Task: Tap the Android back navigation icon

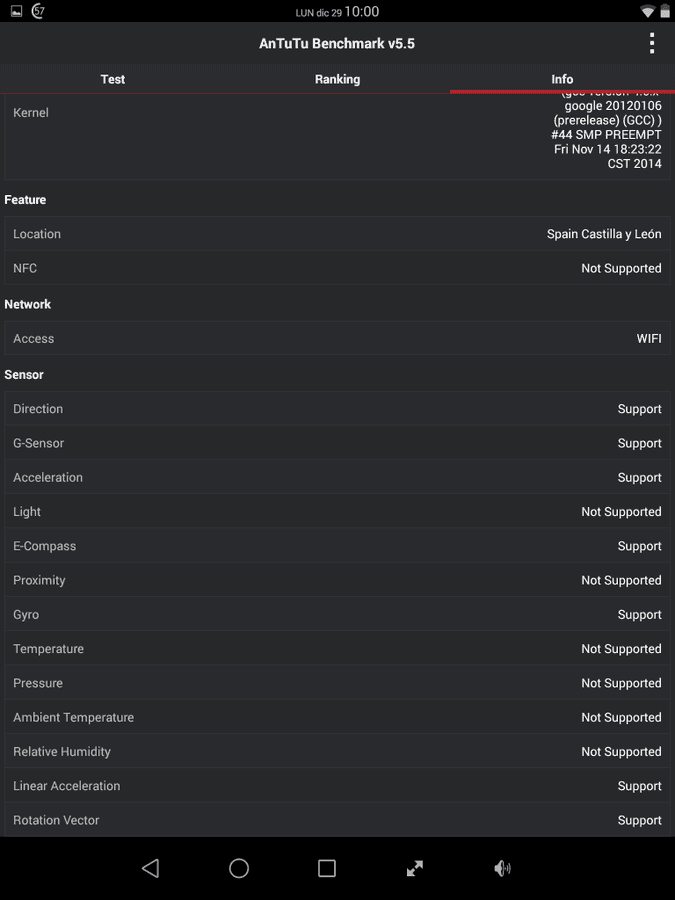Action: [150, 868]
